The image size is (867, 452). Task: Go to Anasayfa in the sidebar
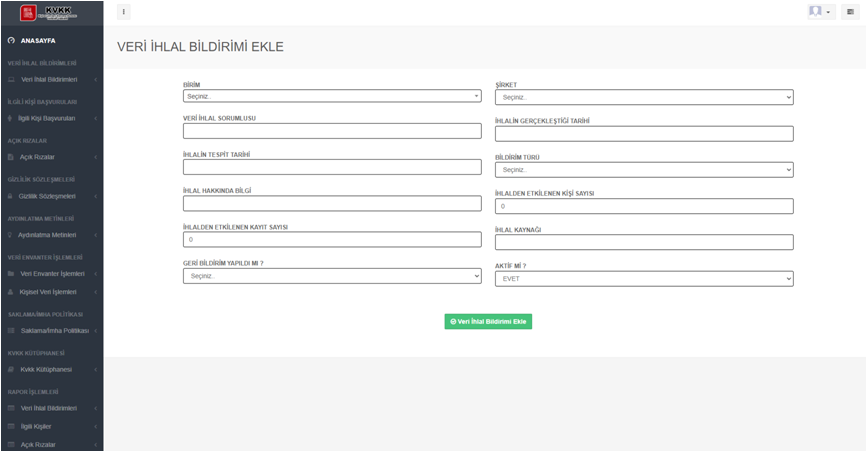tap(38, 41)
